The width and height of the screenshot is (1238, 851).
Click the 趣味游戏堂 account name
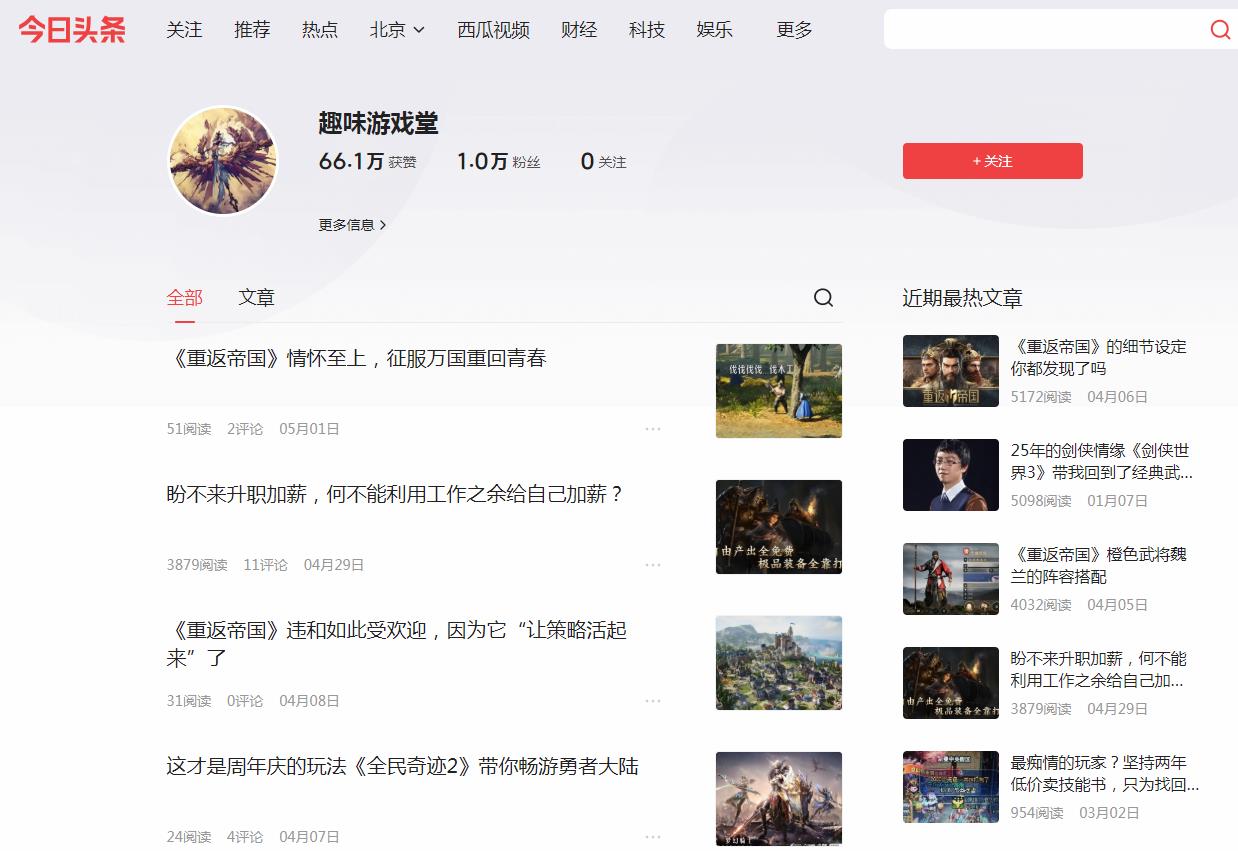[378, 124]
